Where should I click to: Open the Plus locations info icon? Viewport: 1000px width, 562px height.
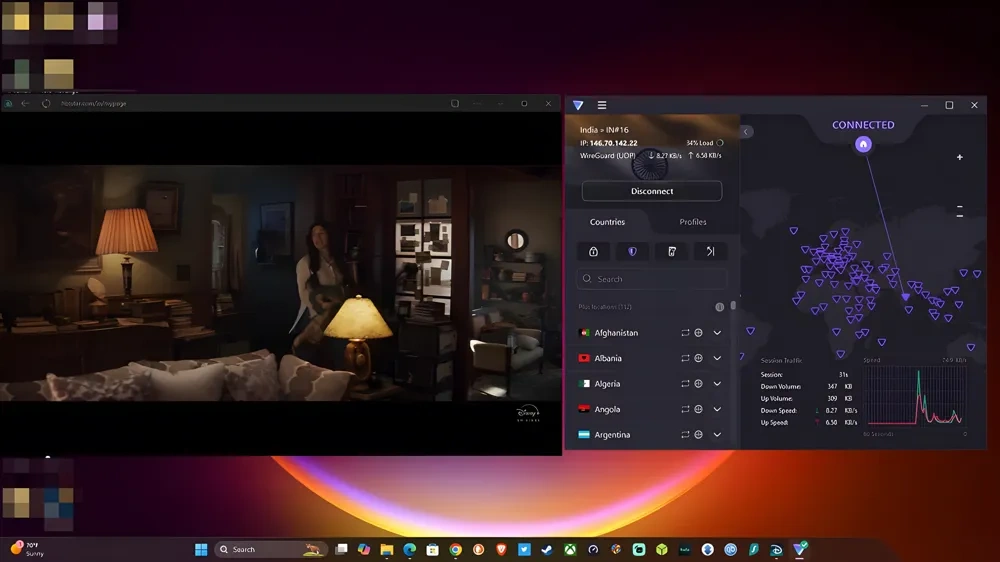pos(719,307)
